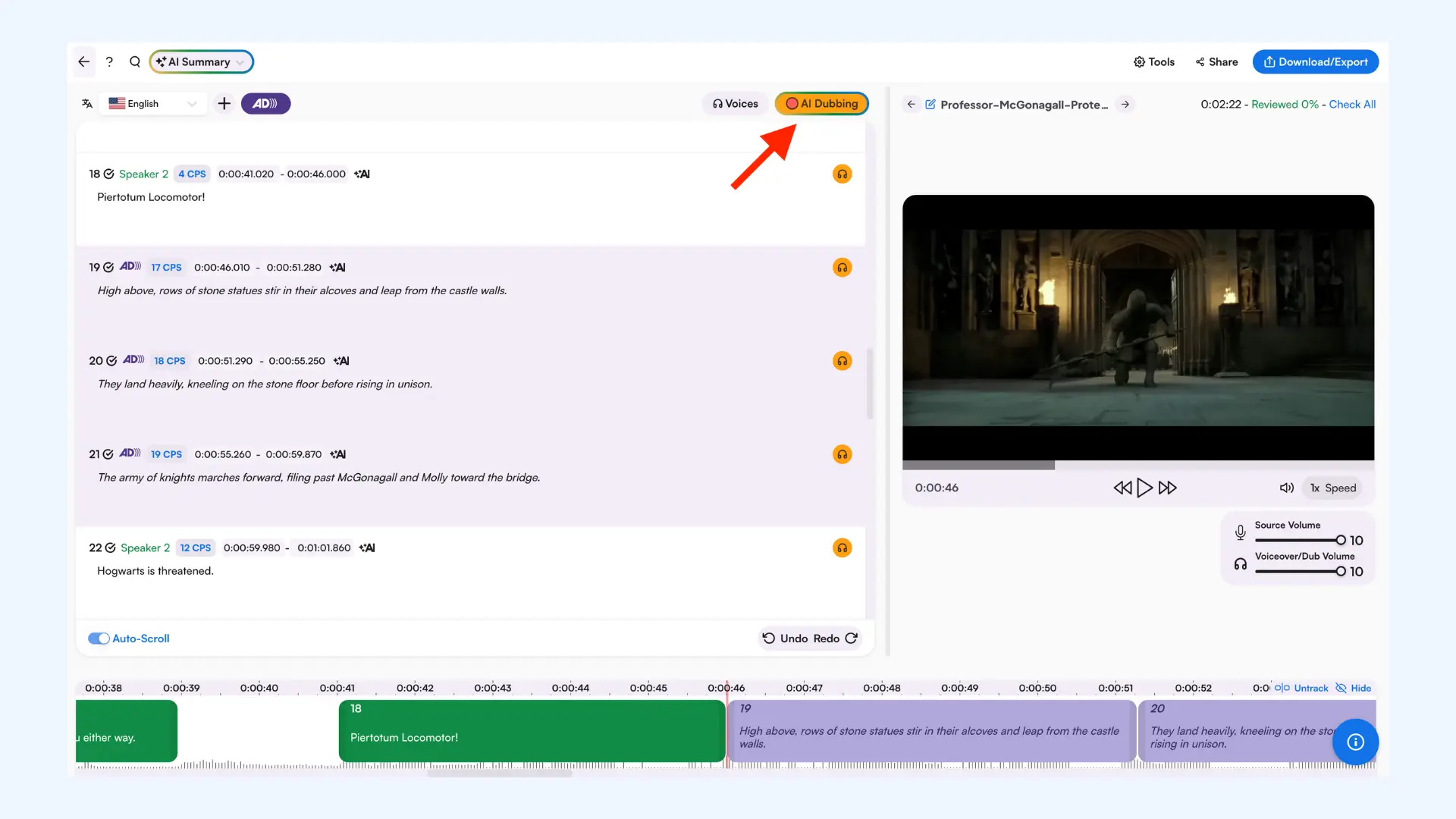The width and height of the screenshot is (1456, 819).
Task: Open help via the question mark icon
Action: (109, 61)
